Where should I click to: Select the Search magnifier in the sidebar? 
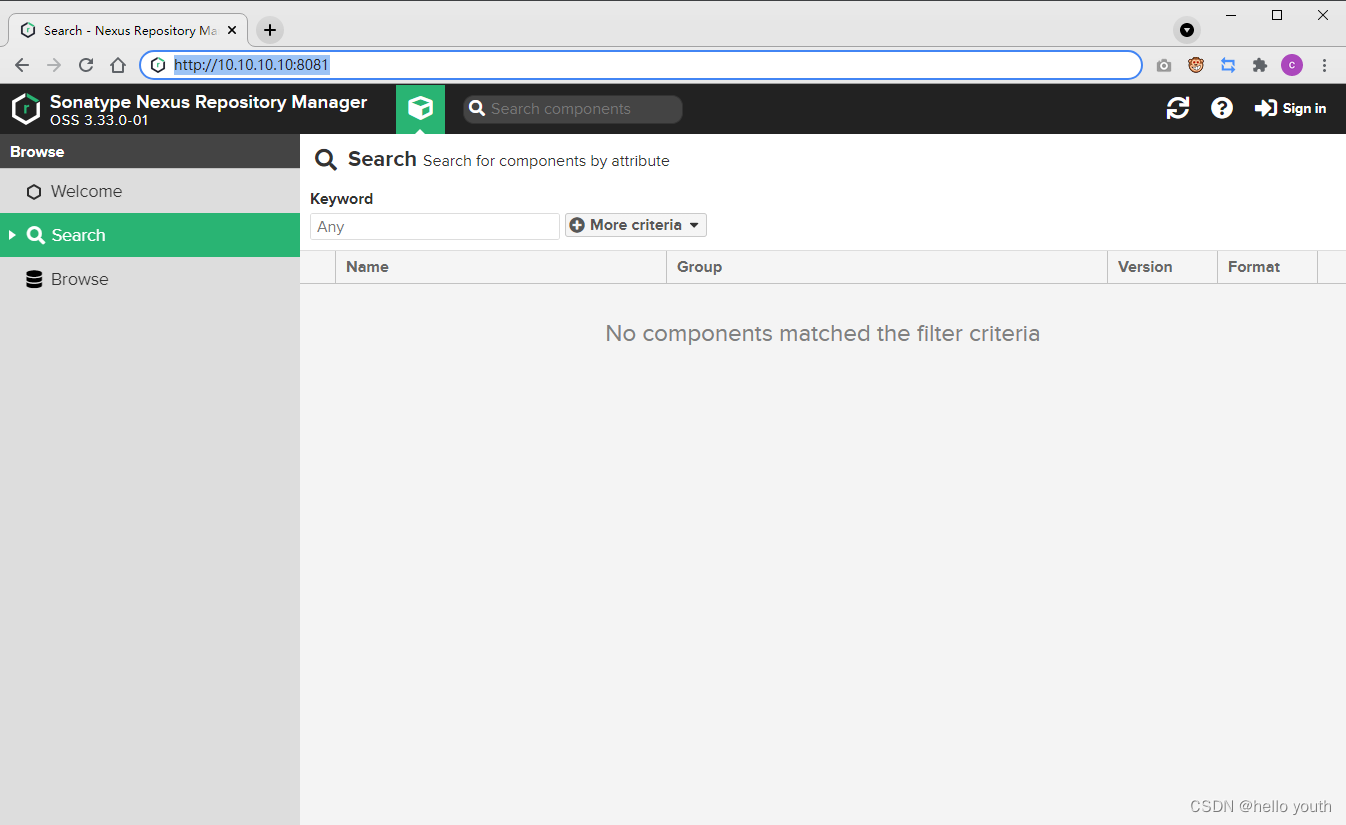37,234
